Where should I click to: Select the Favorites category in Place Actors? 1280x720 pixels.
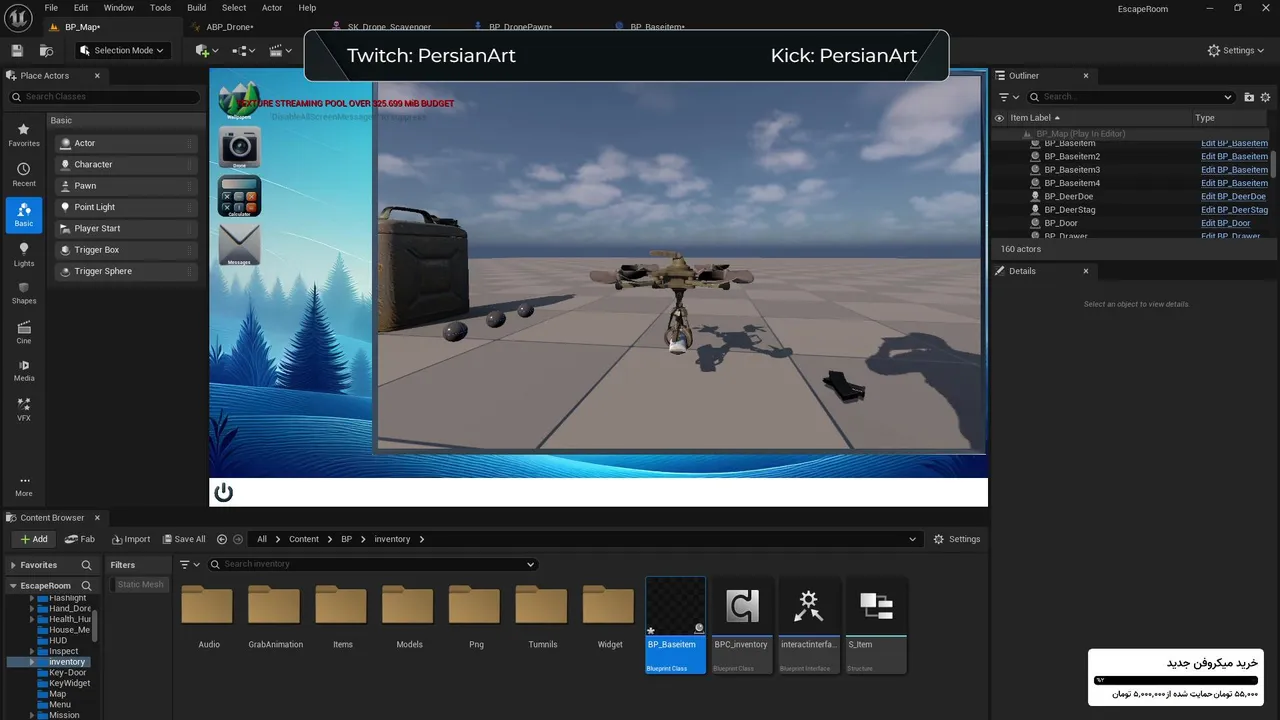[x=24, y=135]
